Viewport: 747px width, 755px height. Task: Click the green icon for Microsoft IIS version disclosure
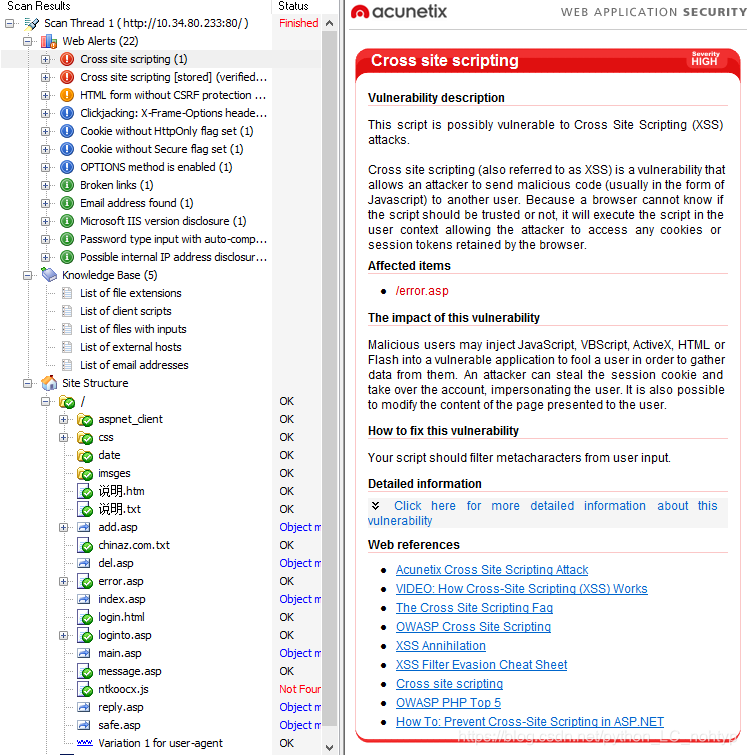click(x=67, y=221)
